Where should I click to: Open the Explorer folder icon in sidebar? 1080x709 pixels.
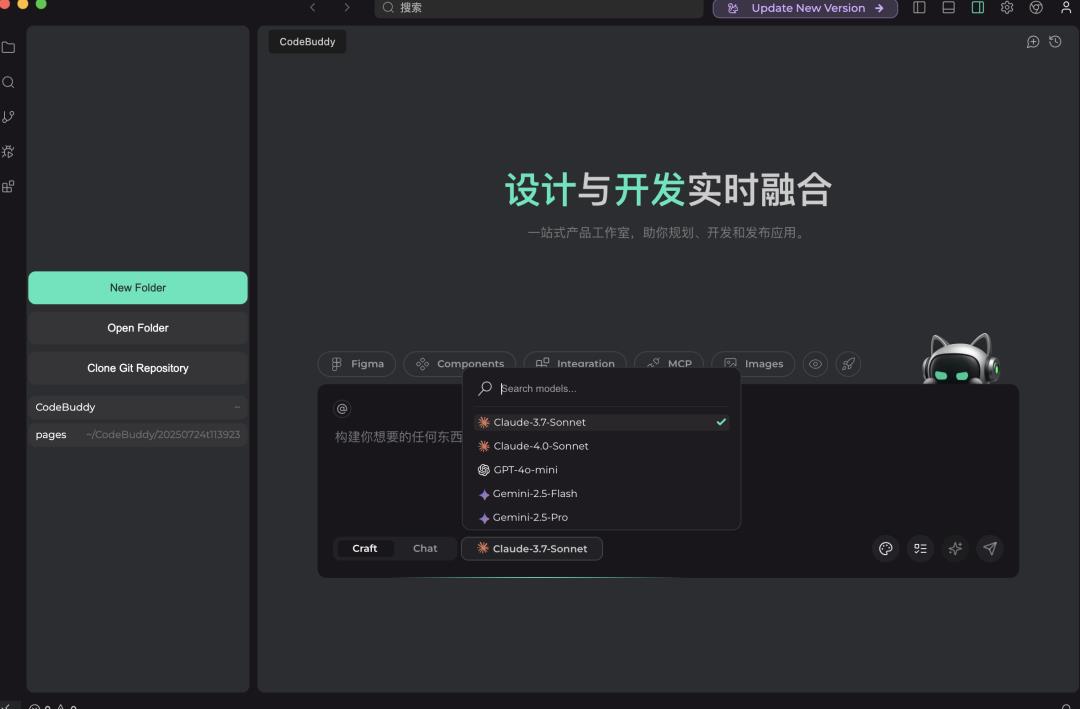9,47
